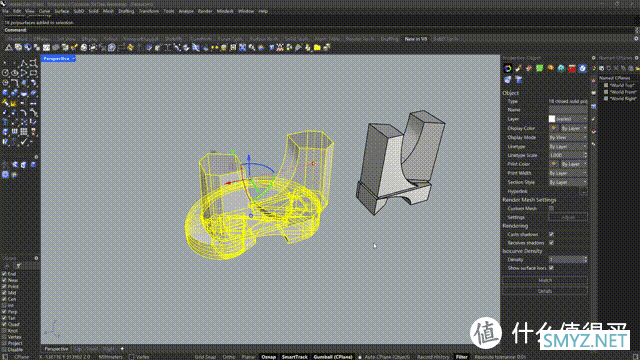The height and width of the screenshot is (360, 640).
Task: Click the Print Color swatch
Action: coord(554,164)
